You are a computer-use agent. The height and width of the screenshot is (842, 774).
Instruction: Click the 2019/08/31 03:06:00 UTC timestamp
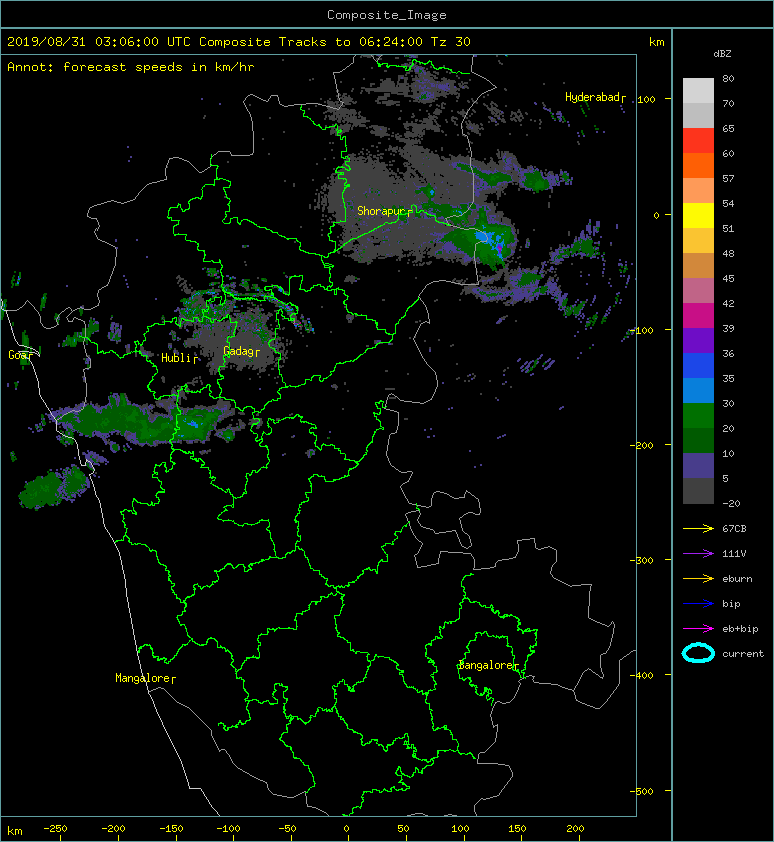(99, 42)
